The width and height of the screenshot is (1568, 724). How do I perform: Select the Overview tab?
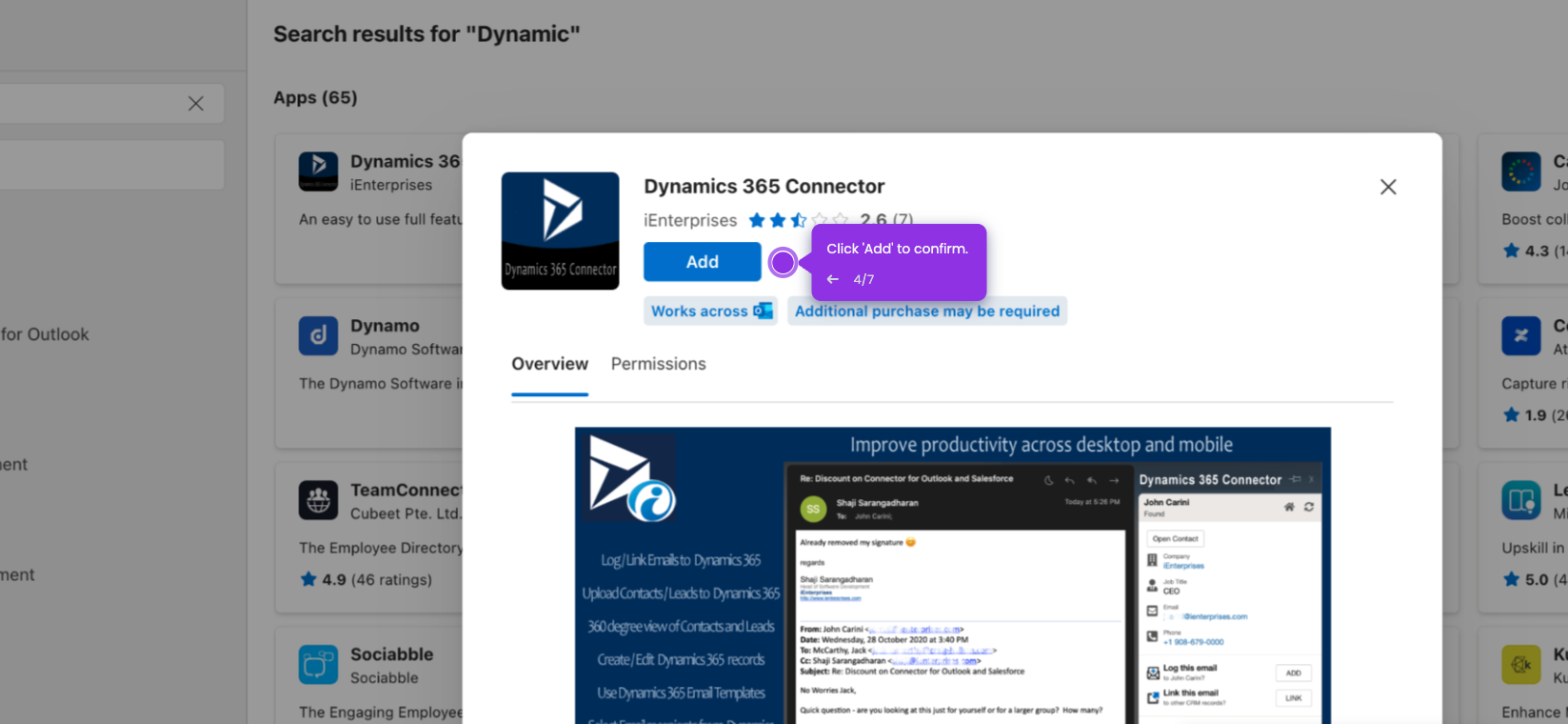click(549, 364)
